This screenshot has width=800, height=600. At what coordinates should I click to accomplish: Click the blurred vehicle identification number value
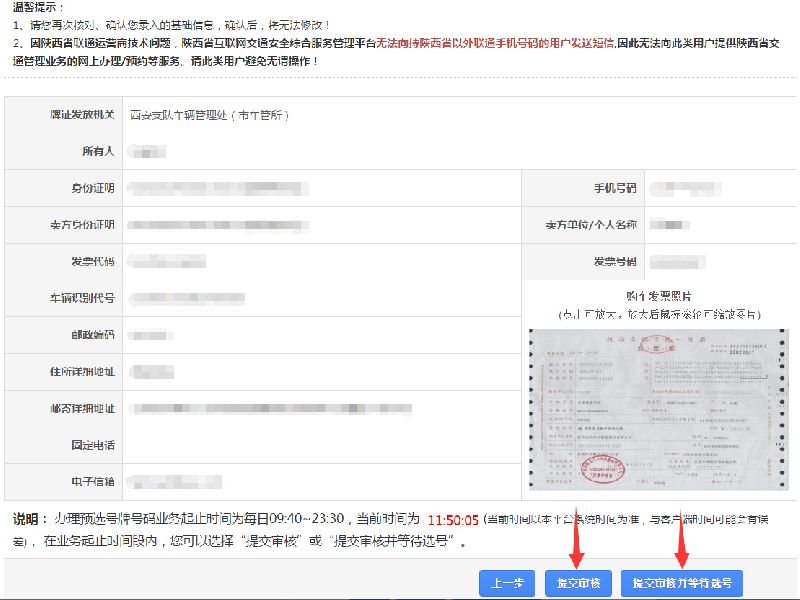pos(187,298)
